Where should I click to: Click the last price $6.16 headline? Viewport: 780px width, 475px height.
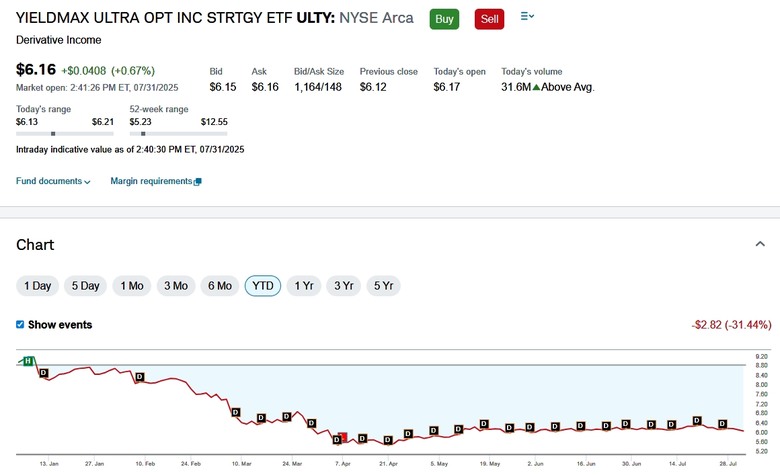[36, 70]
